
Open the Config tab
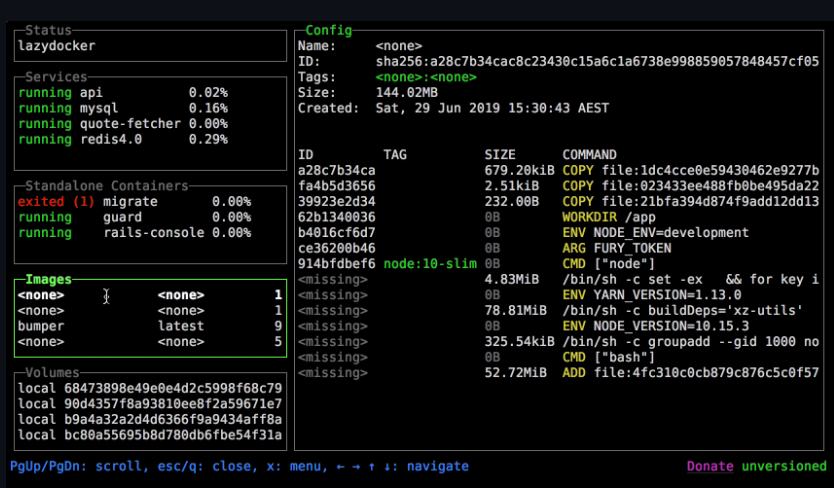(329, 30)
